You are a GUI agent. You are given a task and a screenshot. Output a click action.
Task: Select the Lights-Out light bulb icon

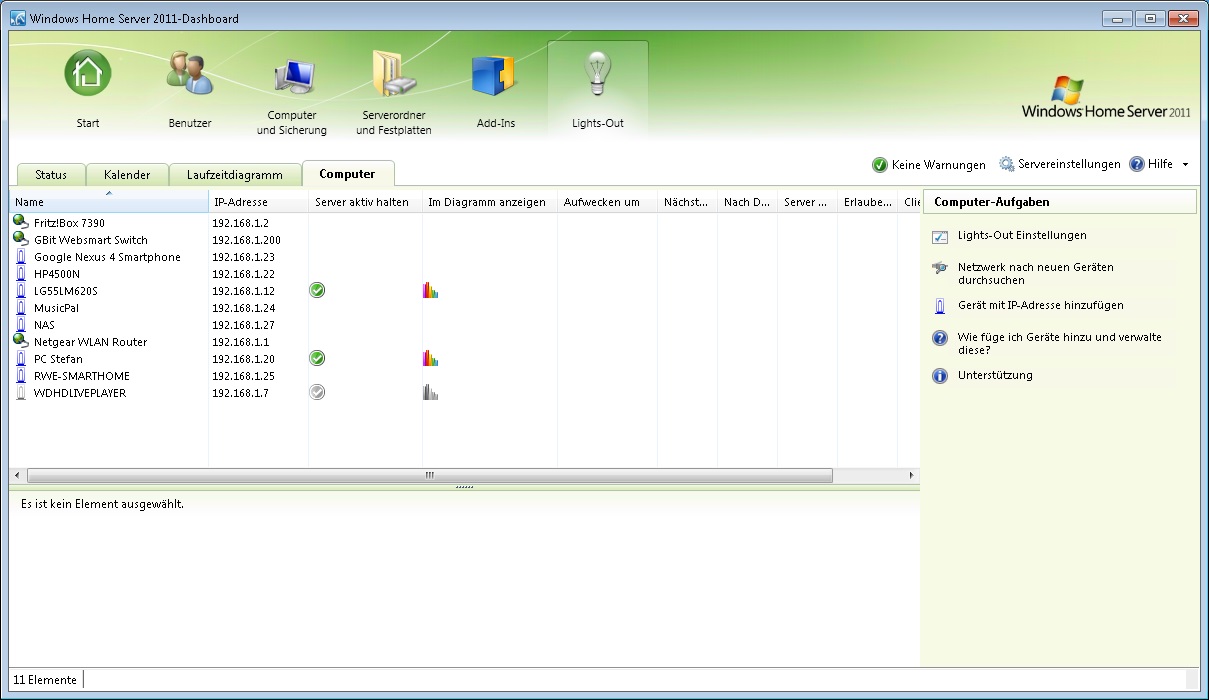click(x=598, y=74)
